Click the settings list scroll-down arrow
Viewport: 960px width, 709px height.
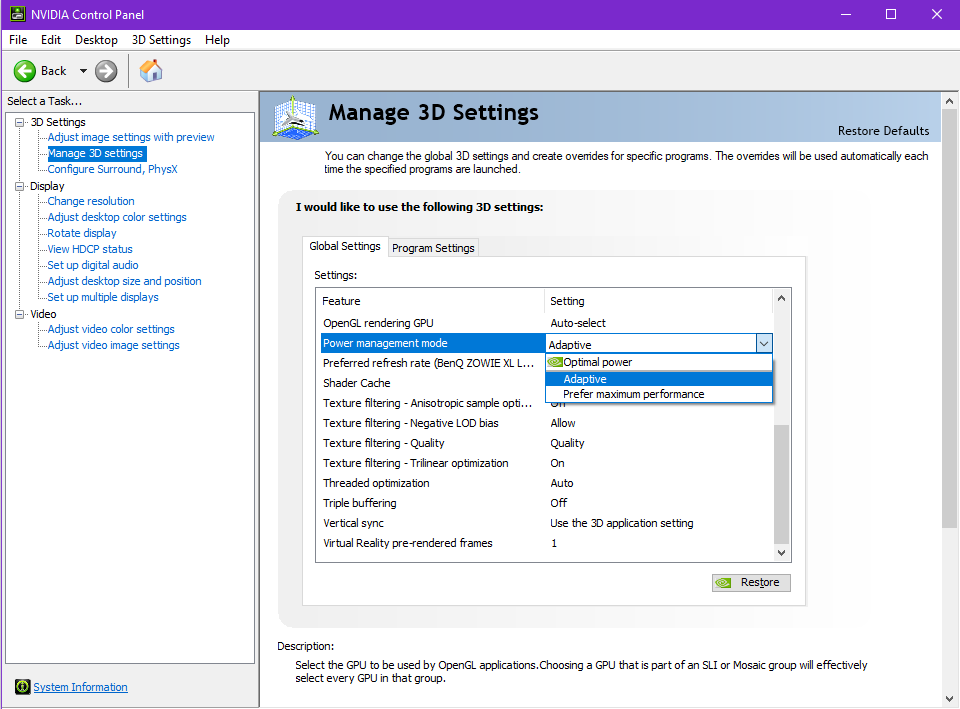(x=781, y=552)
